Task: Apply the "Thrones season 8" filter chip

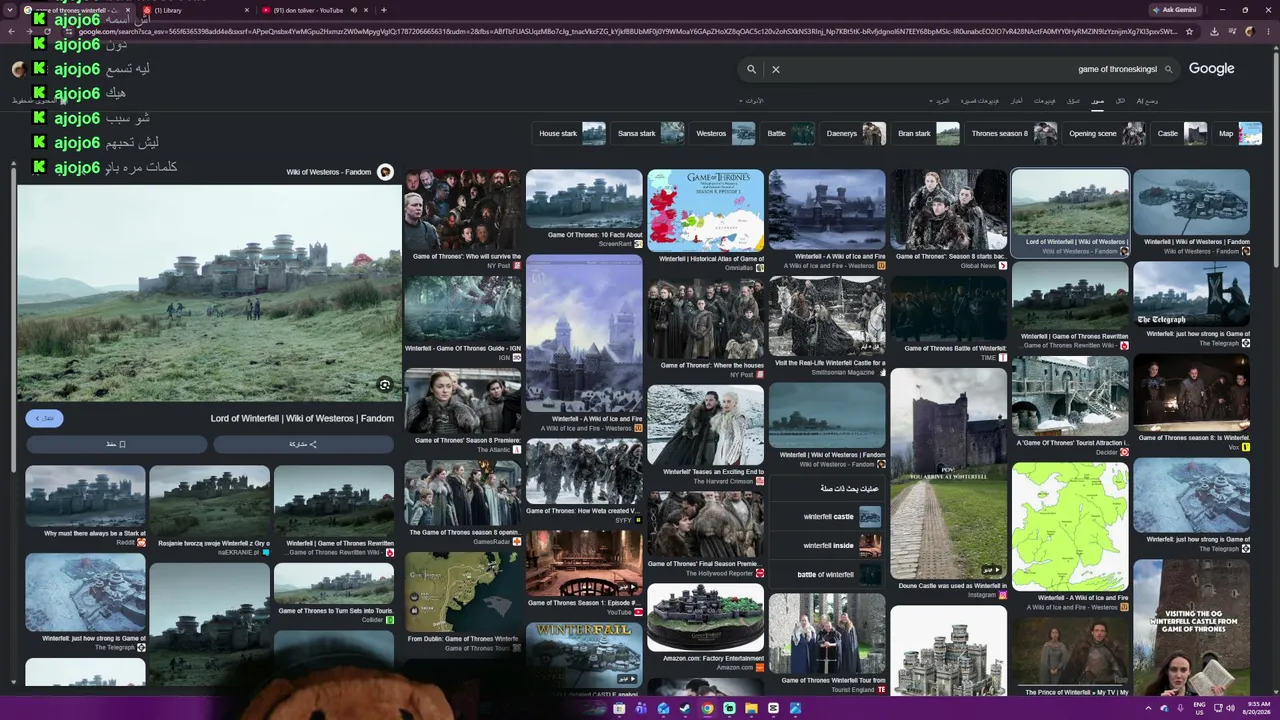Action: click(1012, 133)
